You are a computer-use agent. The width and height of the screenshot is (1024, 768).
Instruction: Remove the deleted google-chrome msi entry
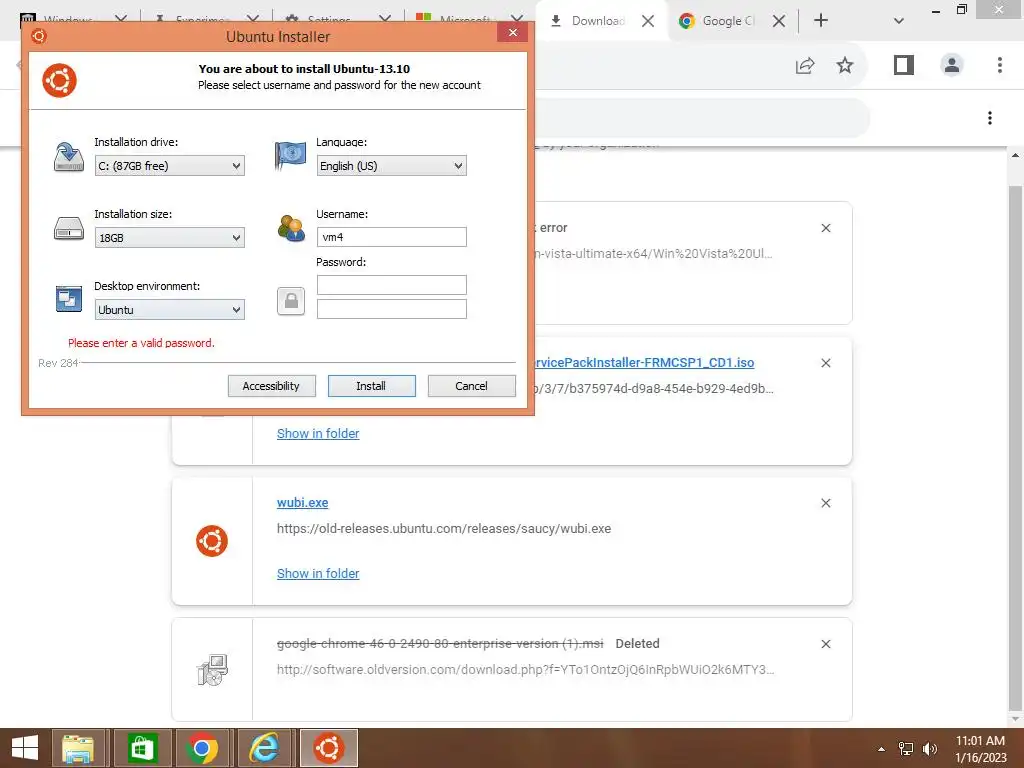826,644
